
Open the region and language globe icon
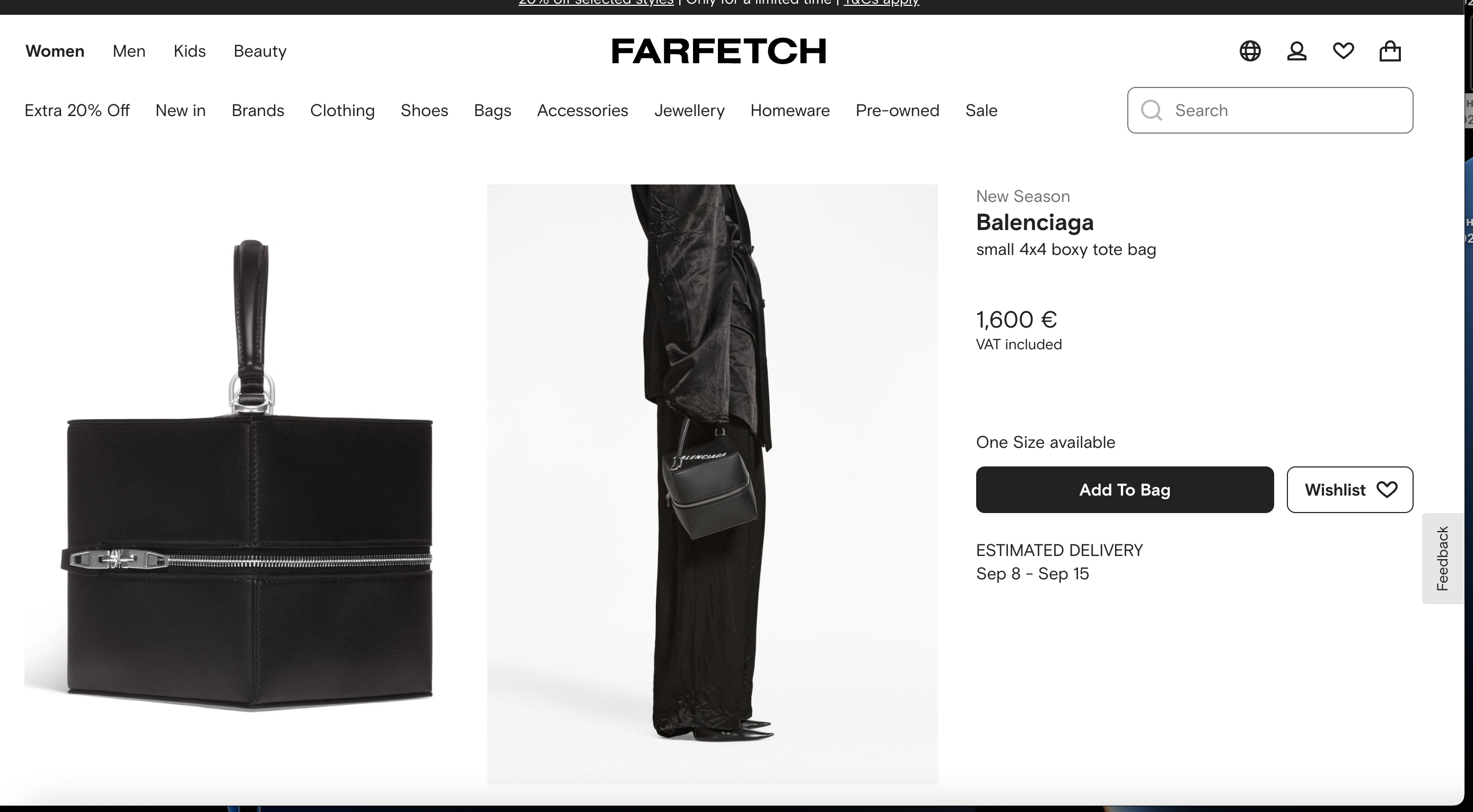pyautogui.click(x=1250, y=51)
